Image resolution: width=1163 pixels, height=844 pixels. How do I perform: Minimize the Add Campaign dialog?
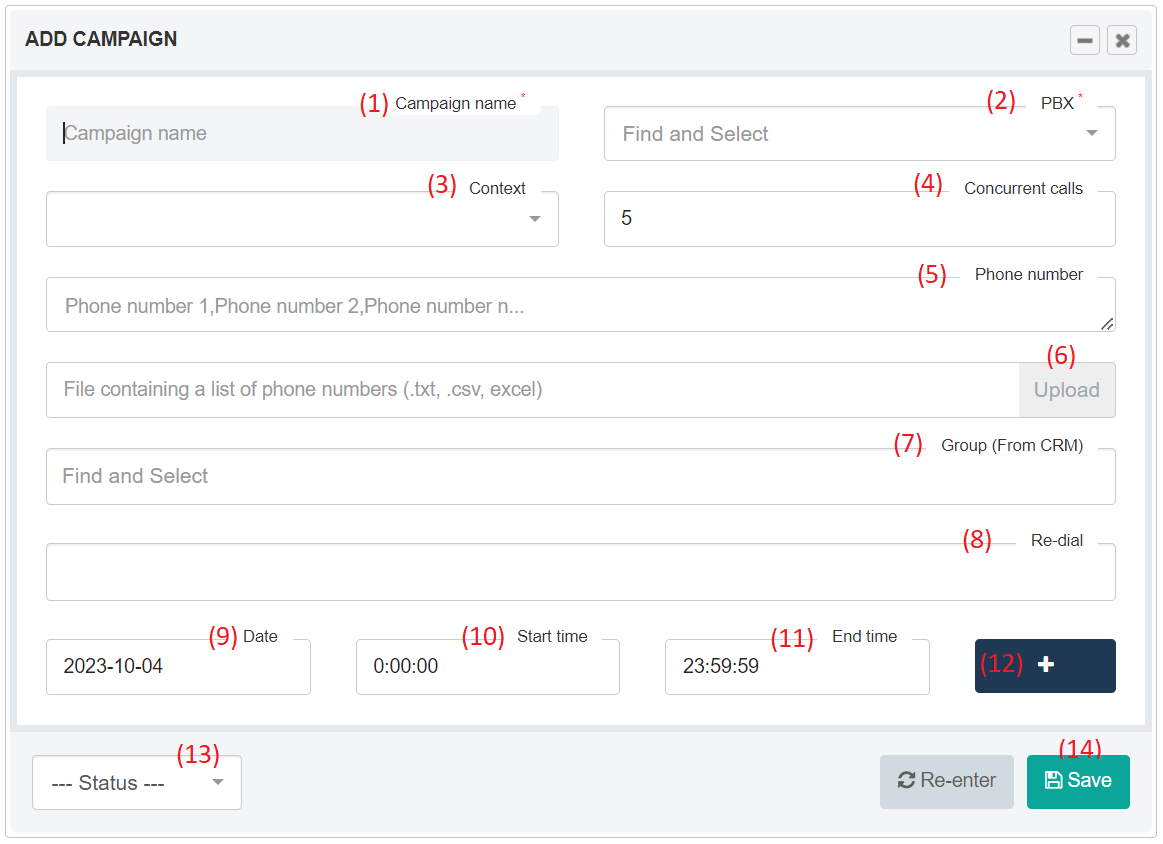[x=1084, y=40]
